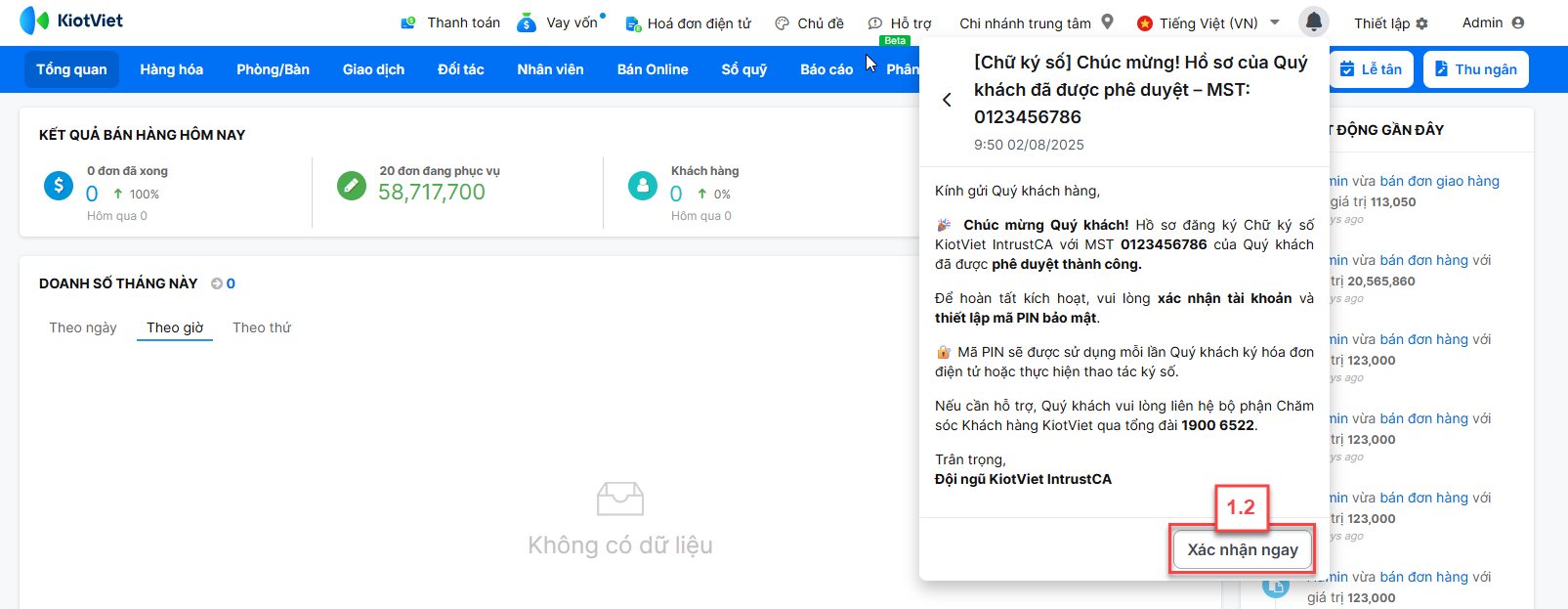Click the Vay vốn money bag icon
Viewport: 1568px width, 609px height.
tap(527, 22)
